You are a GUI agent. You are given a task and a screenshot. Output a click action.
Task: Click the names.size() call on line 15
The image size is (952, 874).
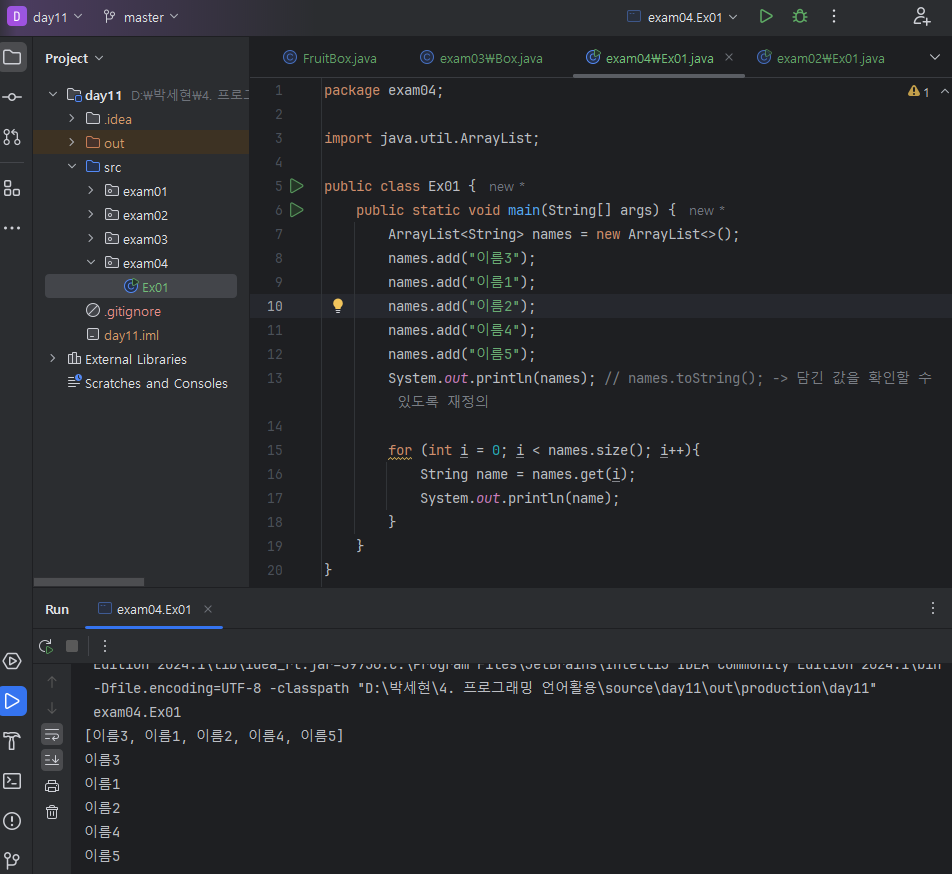(x=595, y=450)
